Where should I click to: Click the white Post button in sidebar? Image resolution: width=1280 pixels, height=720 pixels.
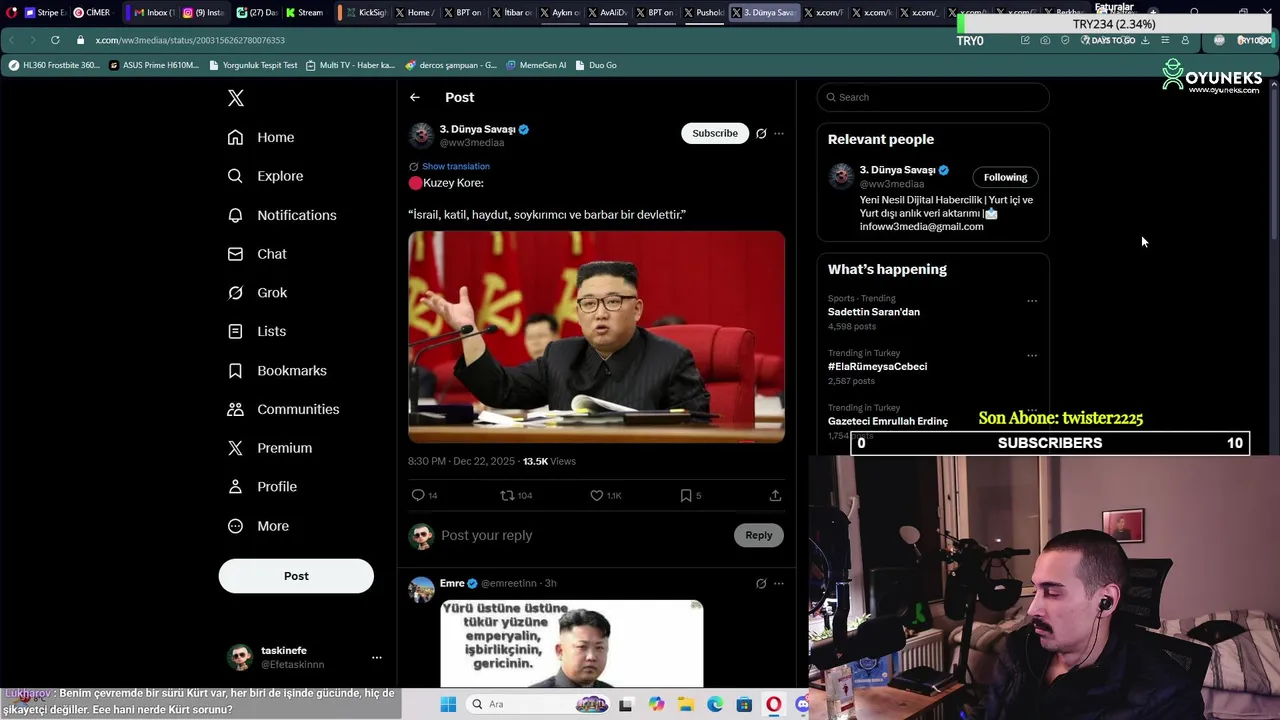[x=296, y=576]
